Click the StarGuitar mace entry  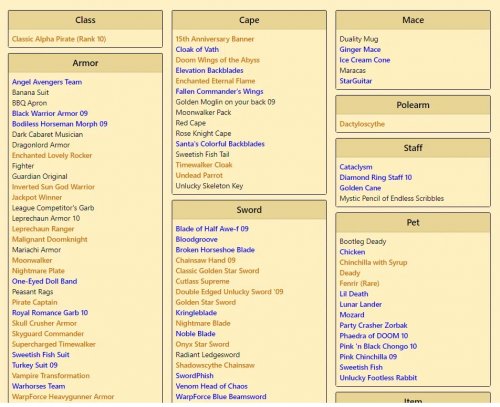tap(356, 81)
